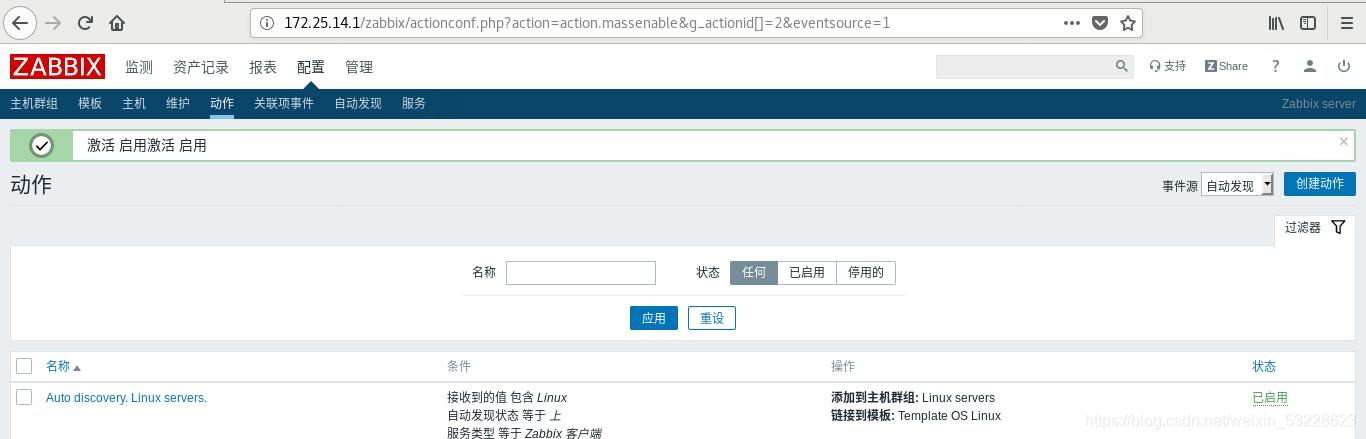Click the browser address bar URL
This screenshot has height=439, width=1366.
point(587,22)
